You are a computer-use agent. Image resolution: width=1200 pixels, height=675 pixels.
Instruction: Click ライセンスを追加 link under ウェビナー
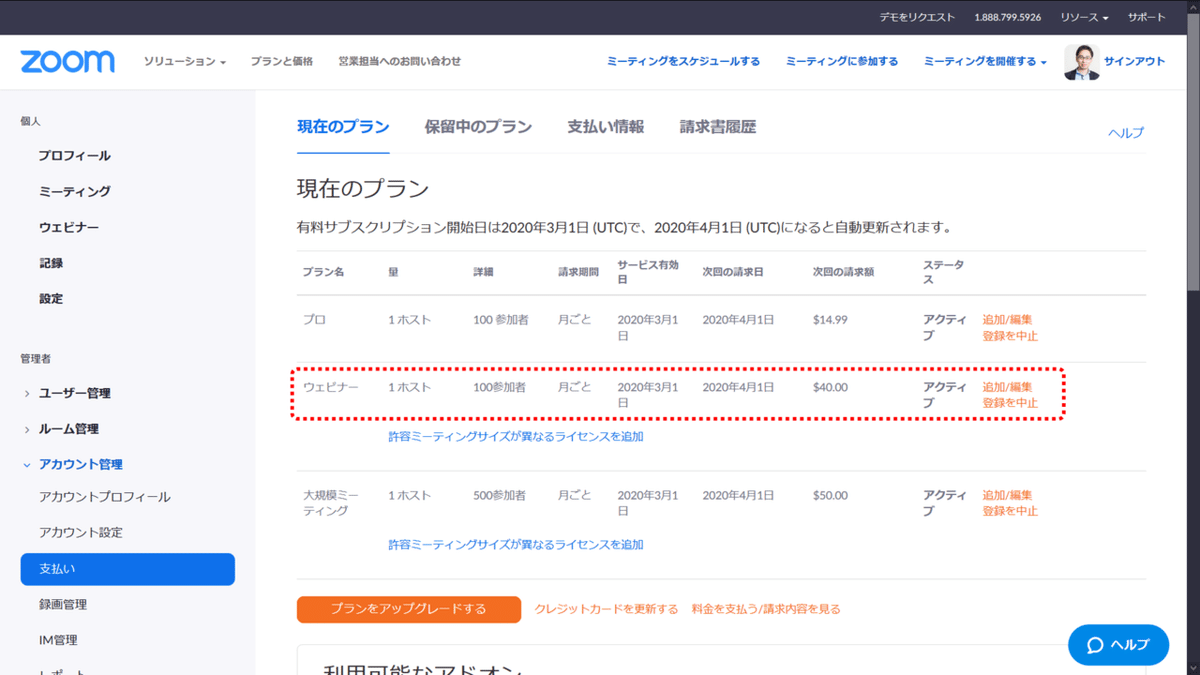click(x=516, y=437)
